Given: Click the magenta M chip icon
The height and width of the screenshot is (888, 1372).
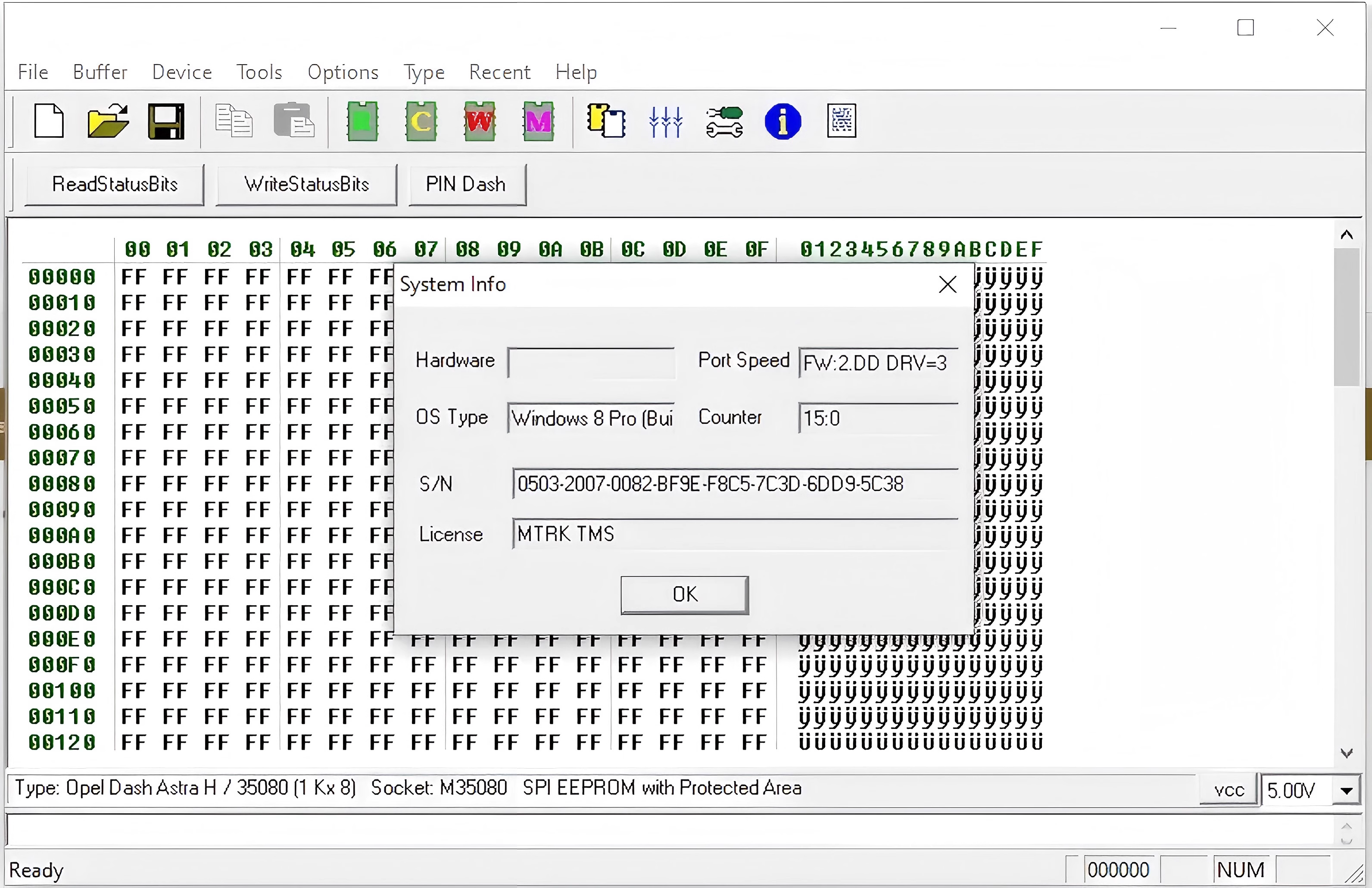Looking at the screenshot, I should (538, 121).
